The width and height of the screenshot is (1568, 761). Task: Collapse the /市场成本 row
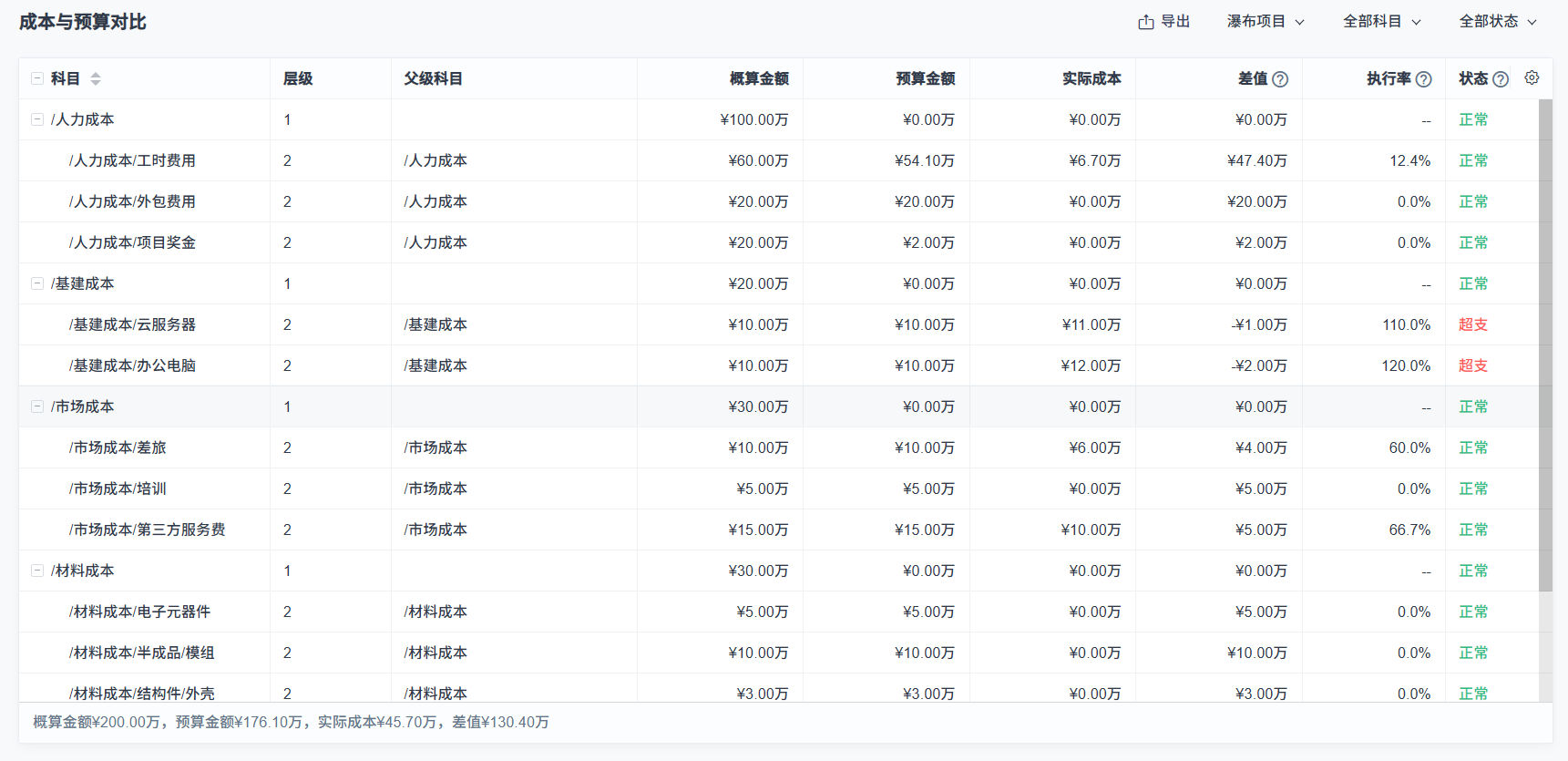tap(37, 406)
